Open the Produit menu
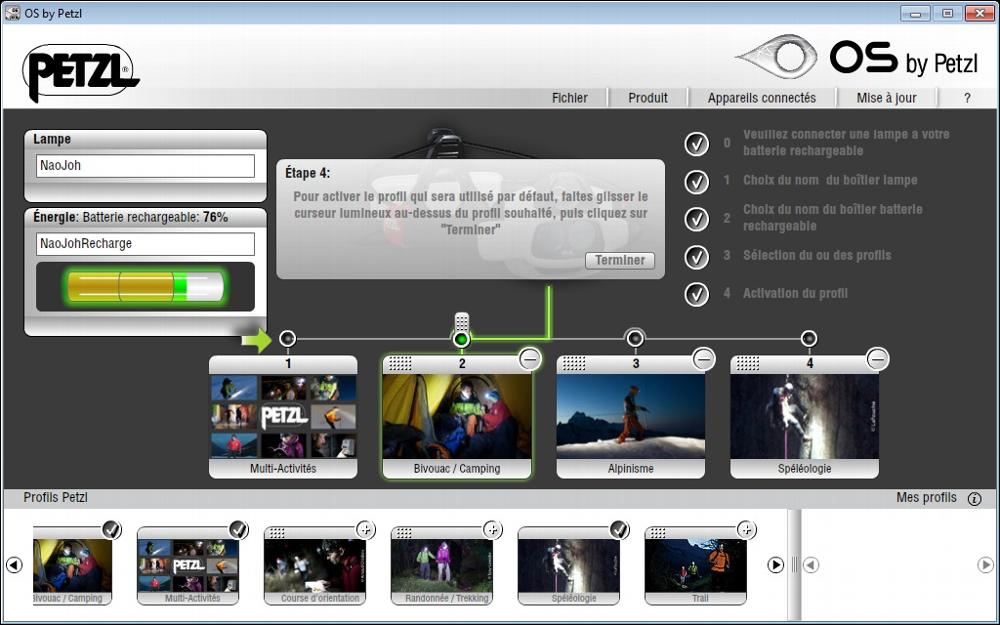 pos(648,98)
